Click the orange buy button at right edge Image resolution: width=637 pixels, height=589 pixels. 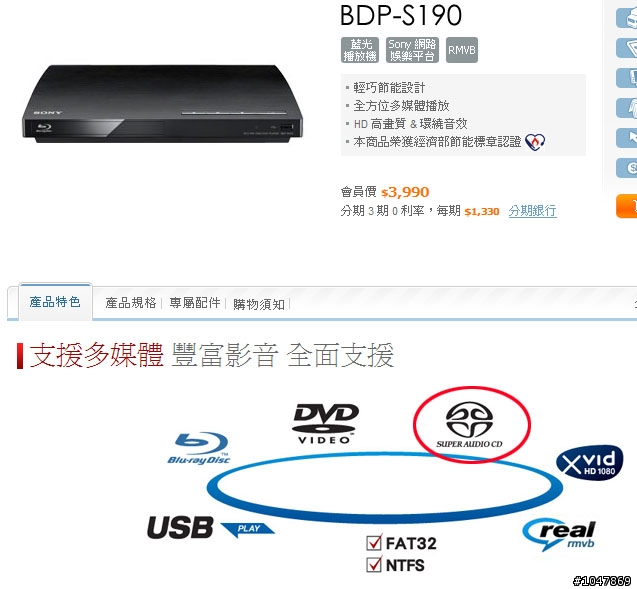pyautogui.click(x=626, y=206)
